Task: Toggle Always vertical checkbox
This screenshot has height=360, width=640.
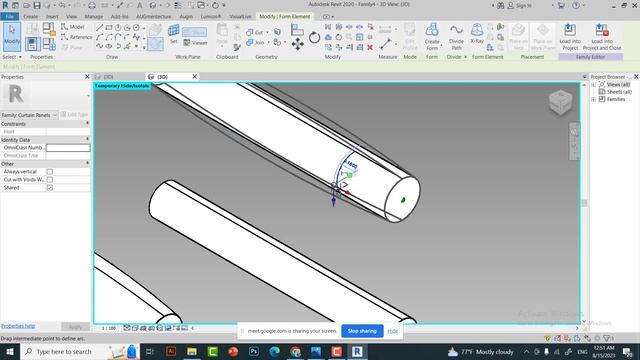Action: 49,172
